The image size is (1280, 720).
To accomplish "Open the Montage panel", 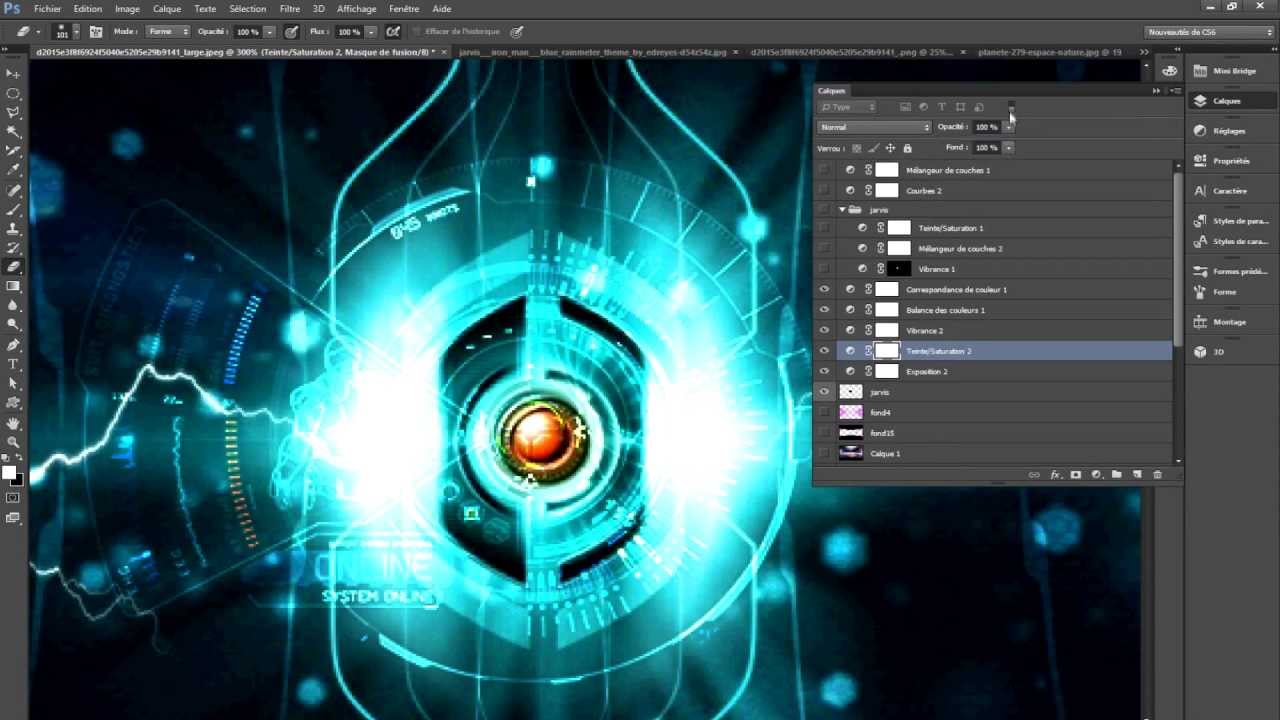I will click(x=1229, y=322).
